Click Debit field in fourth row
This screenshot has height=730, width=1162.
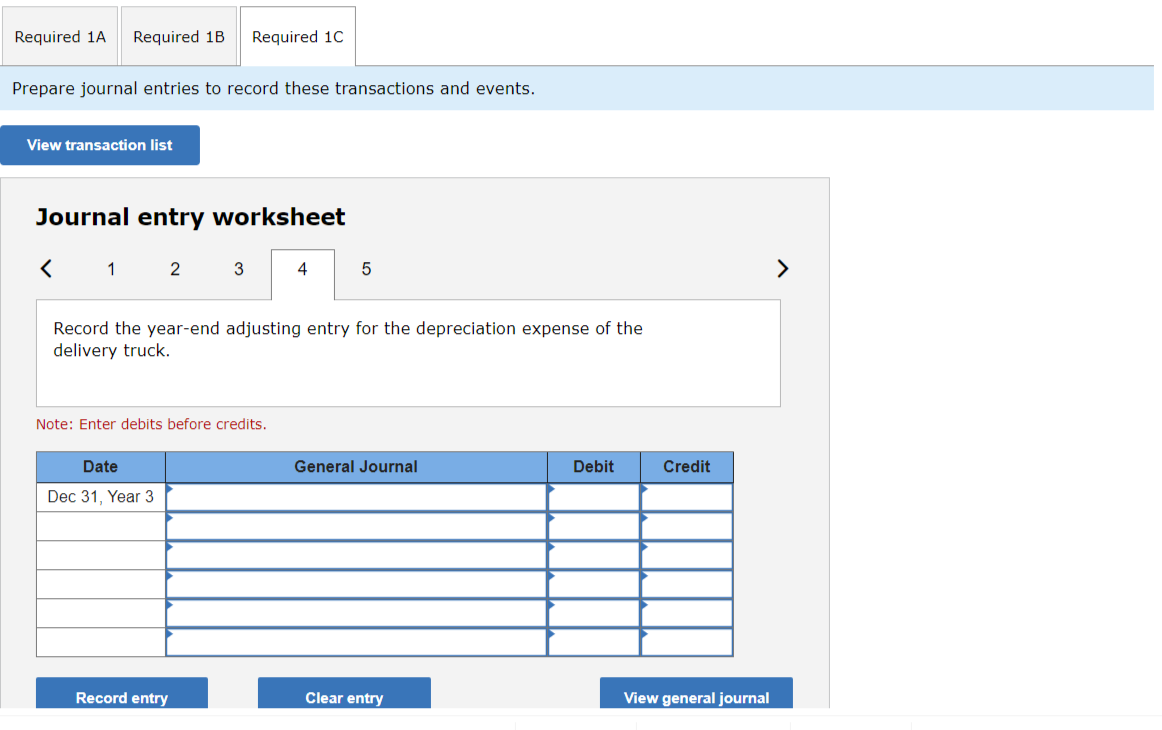594,584
